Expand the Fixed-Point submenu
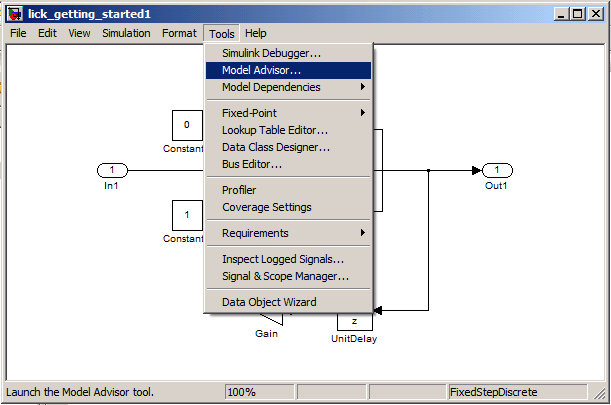The image size is (611, 405). point(288,113)
